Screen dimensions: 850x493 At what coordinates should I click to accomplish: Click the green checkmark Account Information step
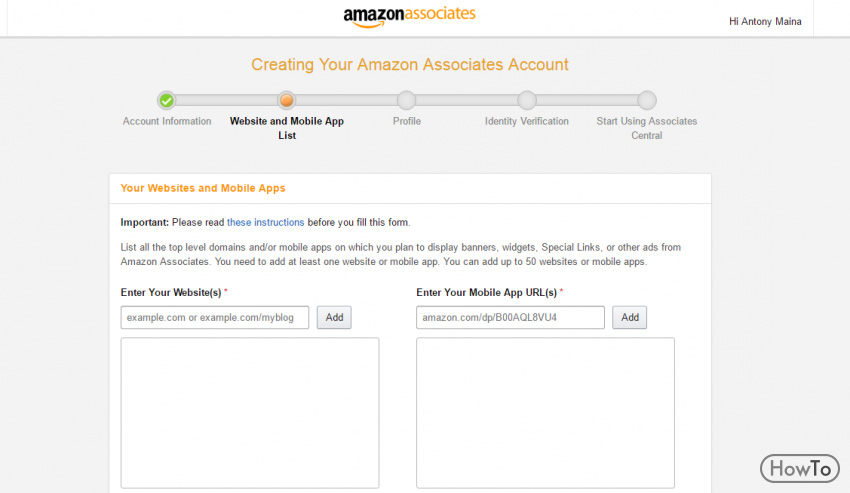[166, 100]
